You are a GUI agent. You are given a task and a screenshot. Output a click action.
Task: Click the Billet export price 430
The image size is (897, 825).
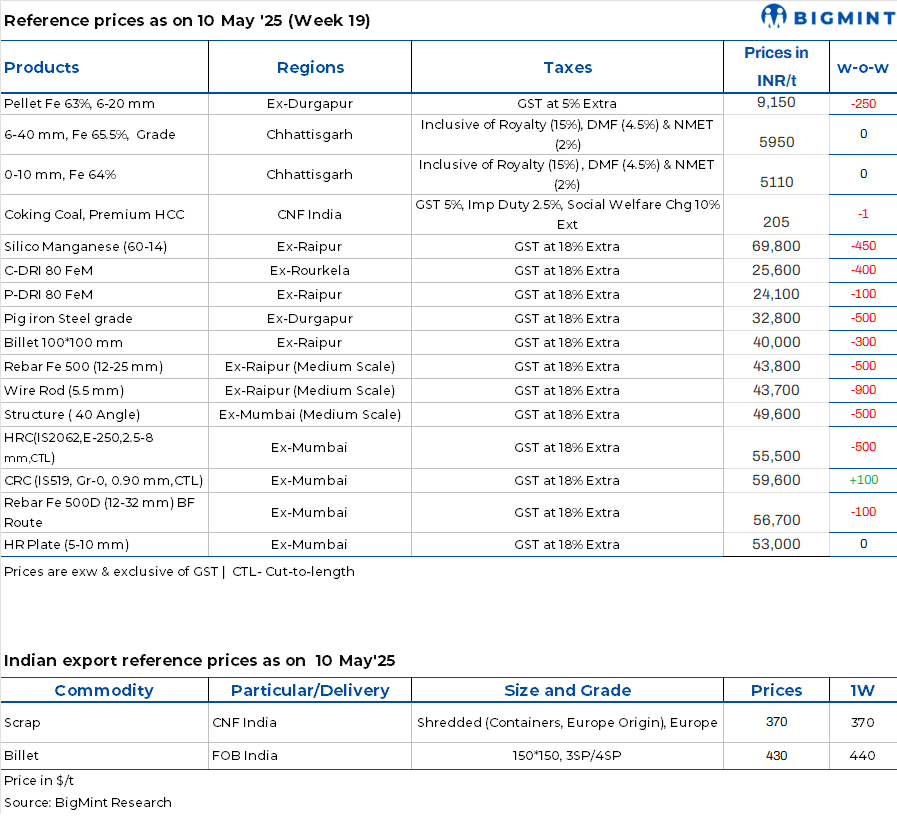776,756
